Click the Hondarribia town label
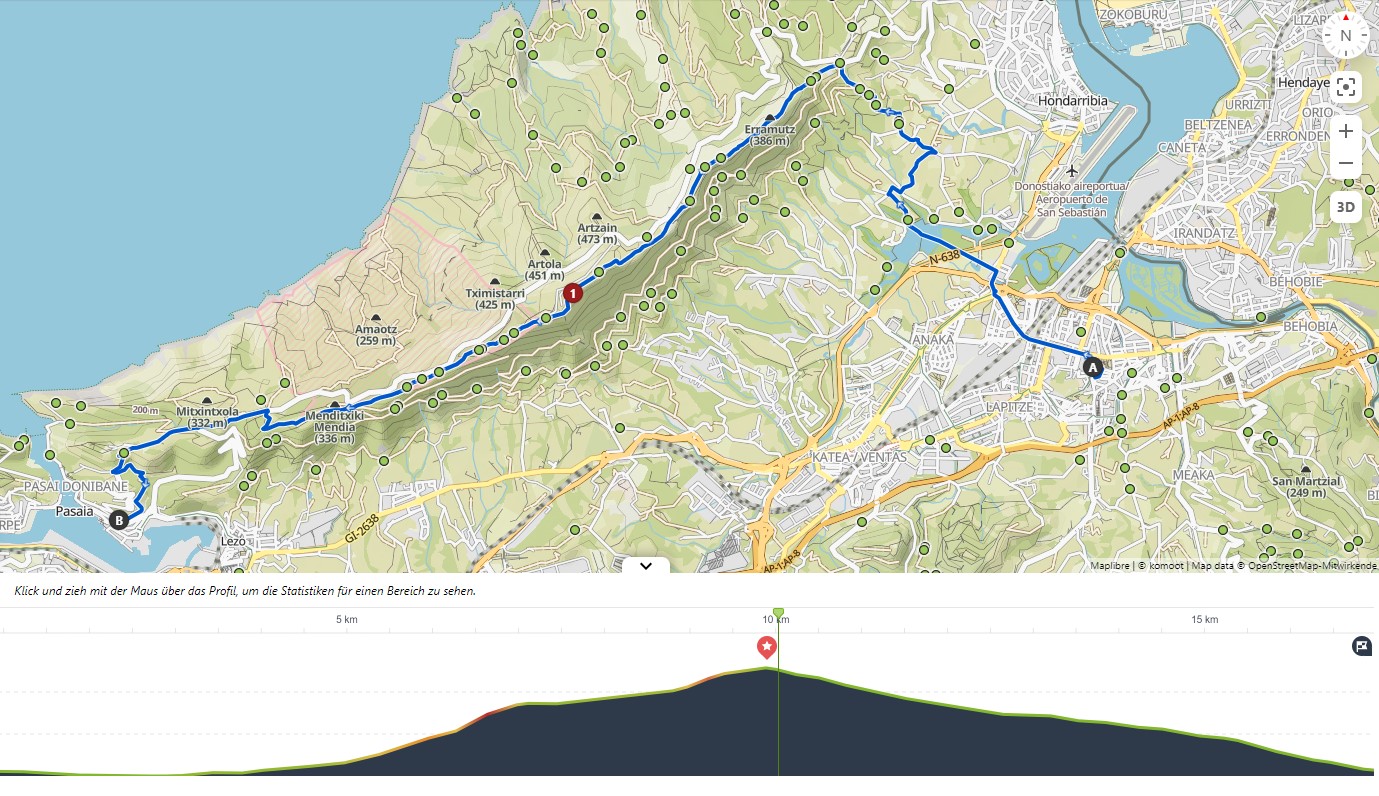 coord(1075,101)
